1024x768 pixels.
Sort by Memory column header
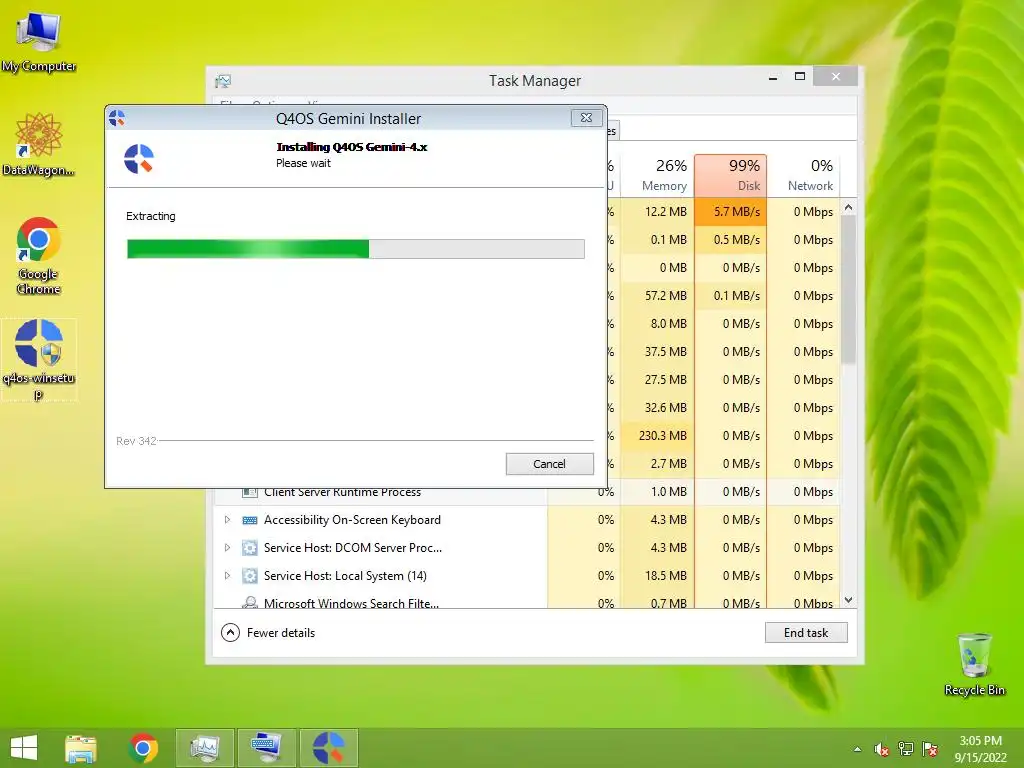coord(657,175)
